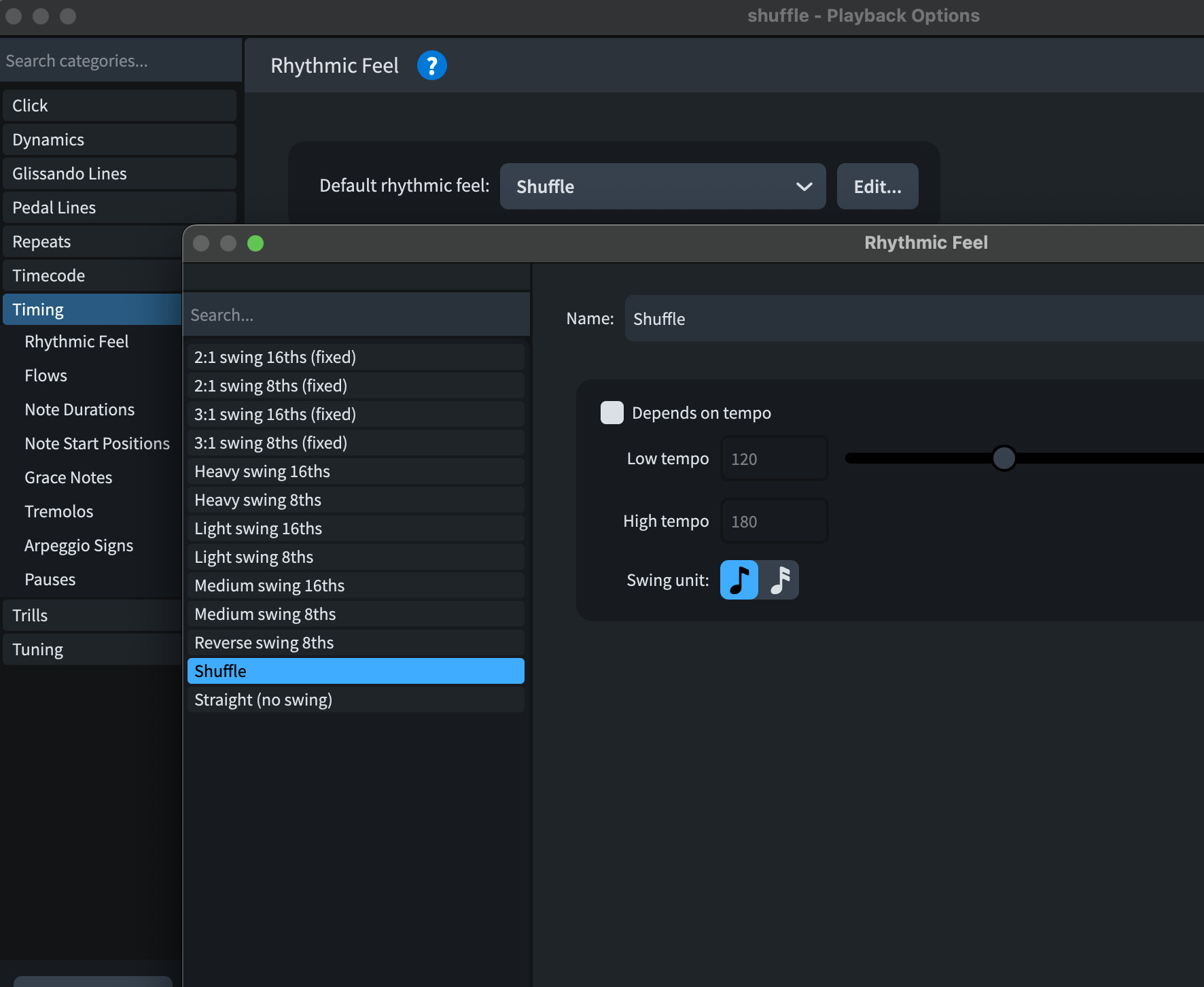Pick 'Medium swing 16ths' rhythmic feel
The height and width of the screenshot is (987, 1204).
point(356,585)
